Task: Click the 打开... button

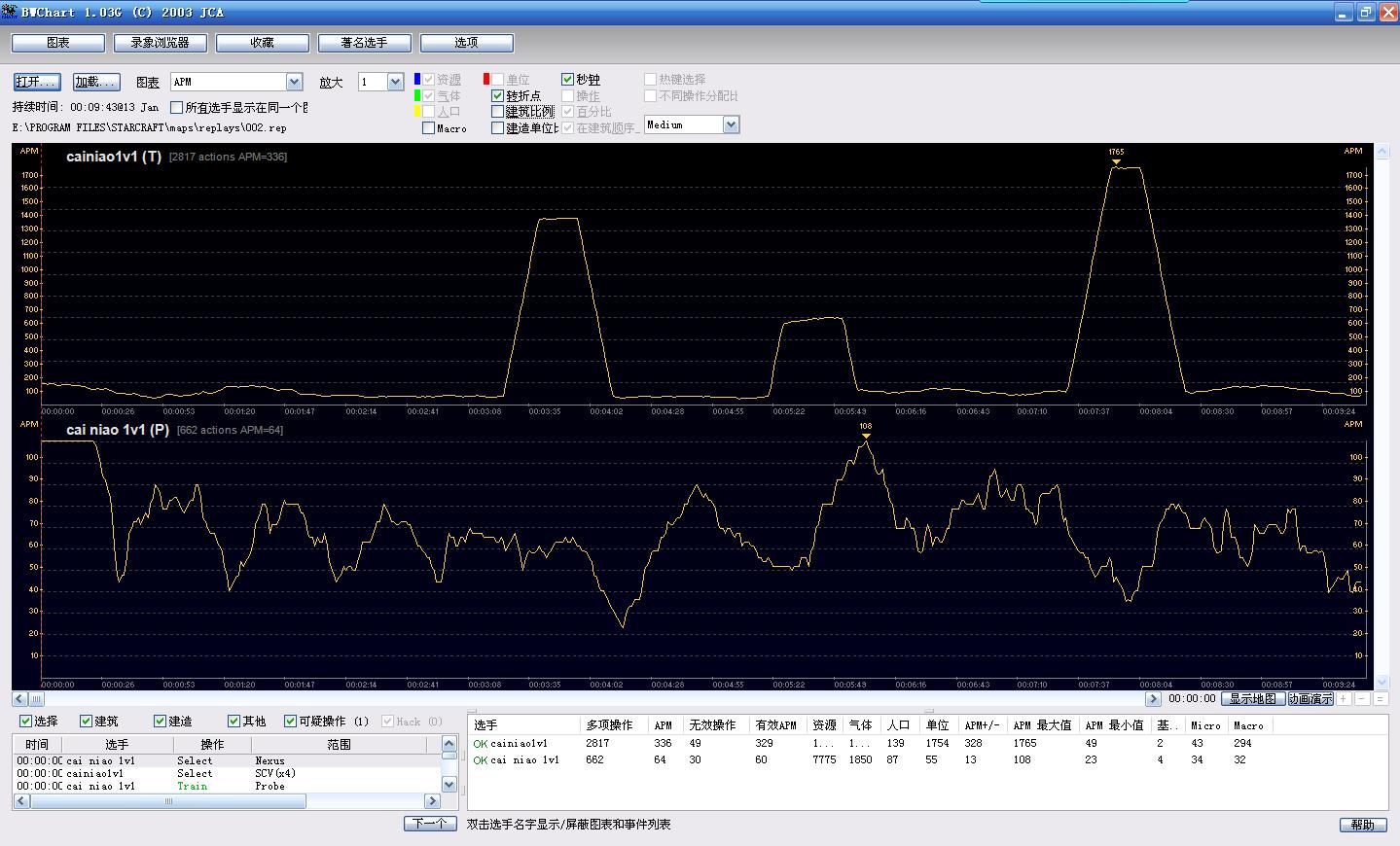Action: pyautogui.click(x=38, y=82)
